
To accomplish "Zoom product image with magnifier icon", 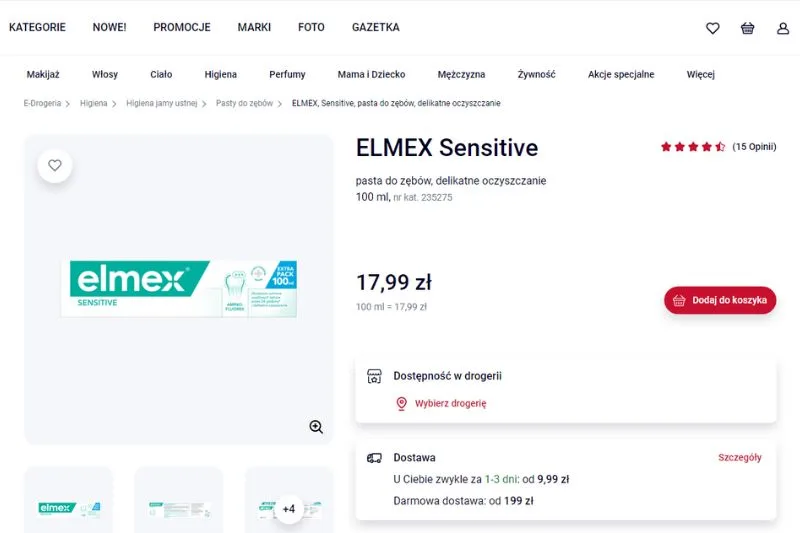I will pyautogui.click(x=316, y=427).
